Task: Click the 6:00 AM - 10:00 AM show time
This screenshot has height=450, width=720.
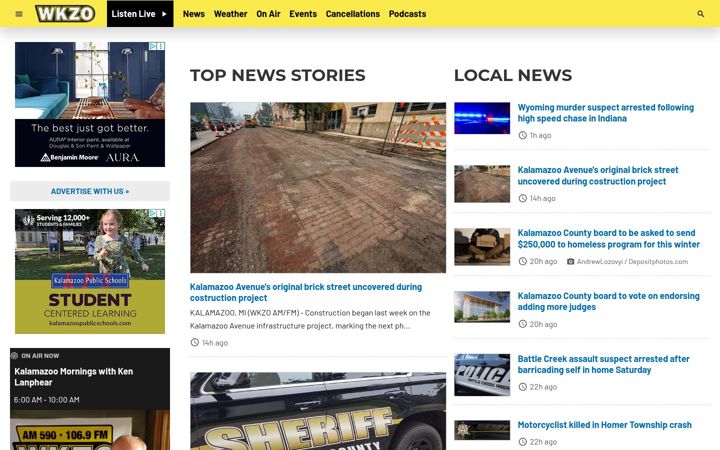Action: coord(46,400)
